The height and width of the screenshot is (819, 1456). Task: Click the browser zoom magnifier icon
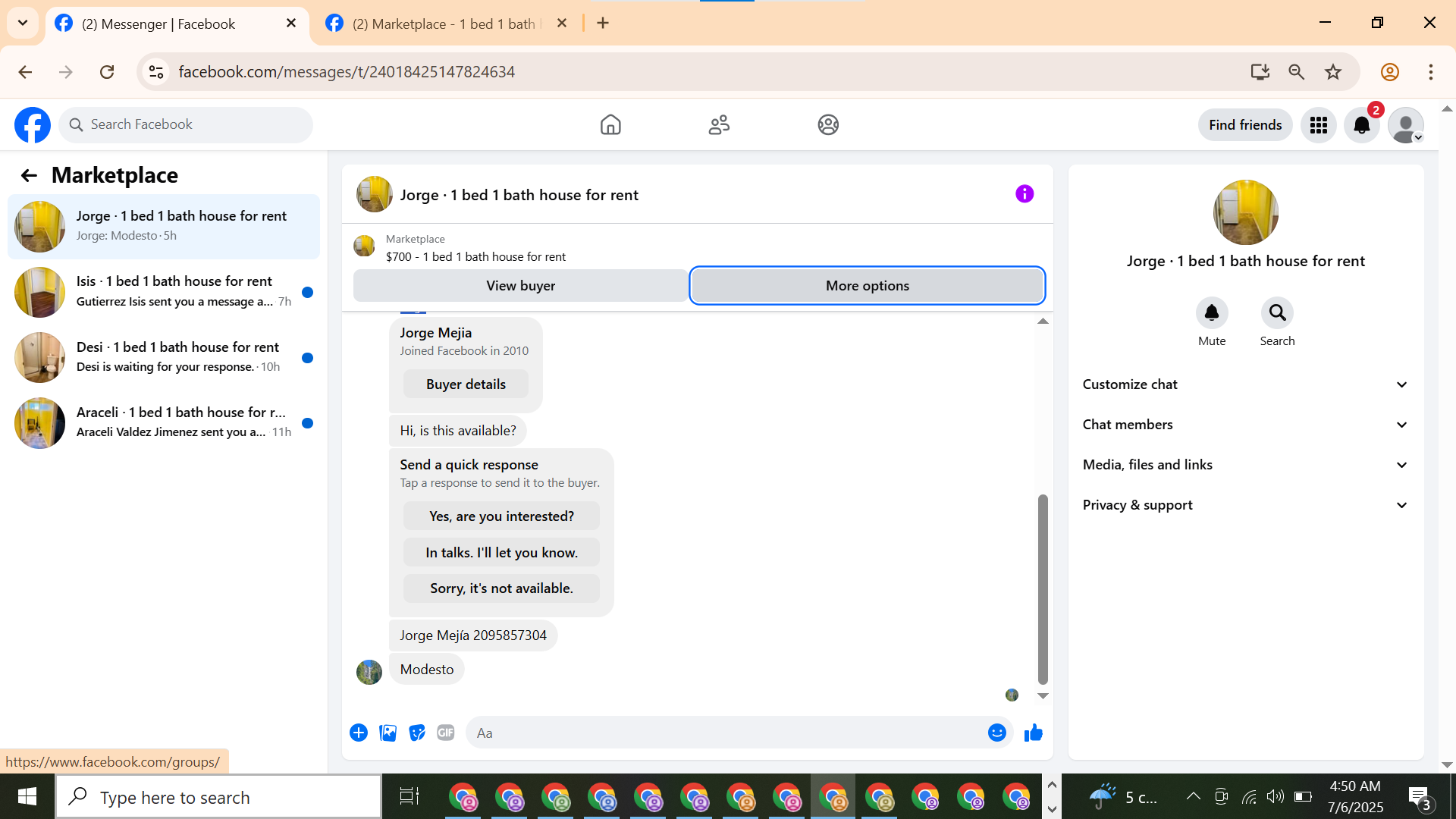[1296, 72]
